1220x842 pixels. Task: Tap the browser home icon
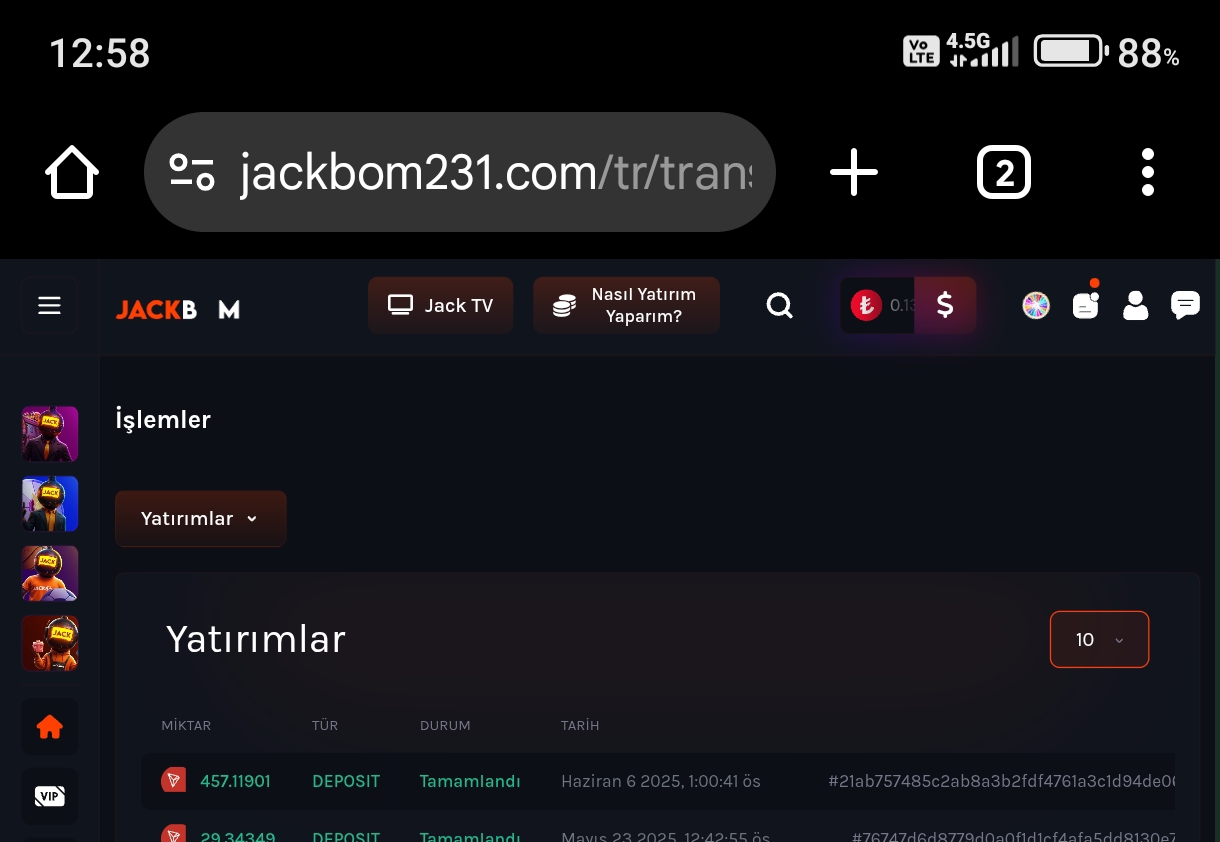72,173
